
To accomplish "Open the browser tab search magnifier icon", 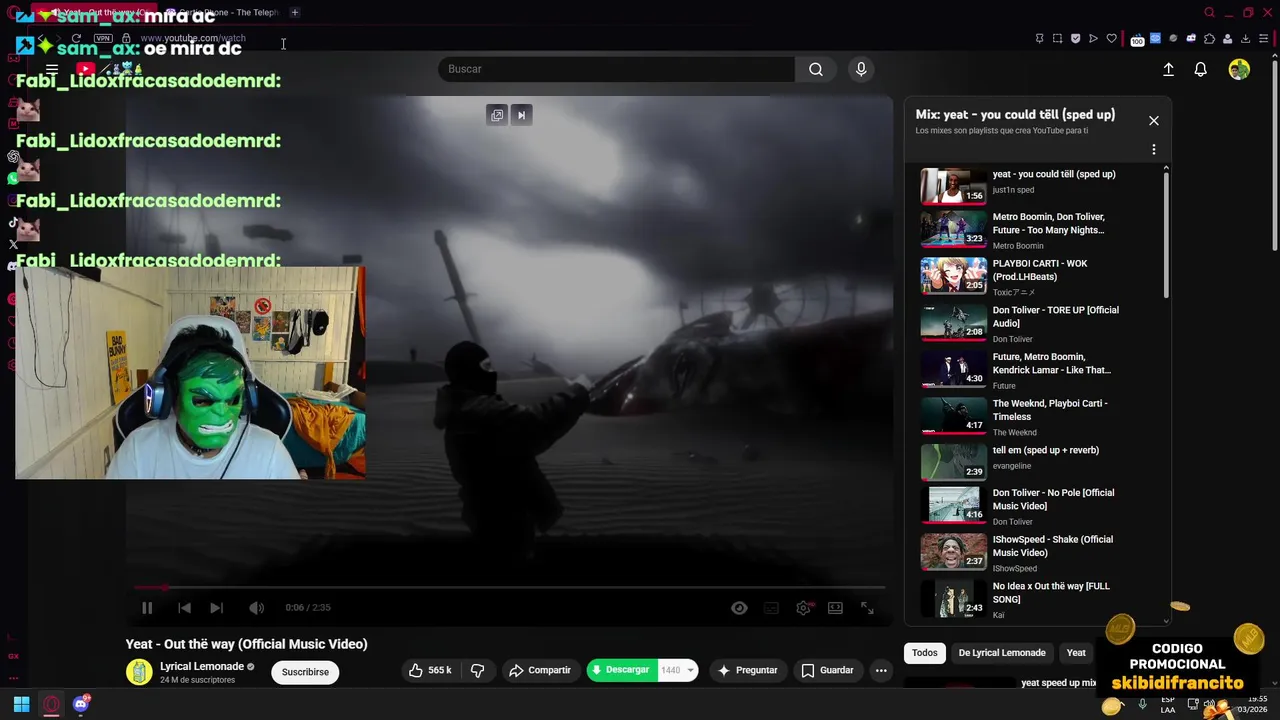I will (x=1209, y=12).
